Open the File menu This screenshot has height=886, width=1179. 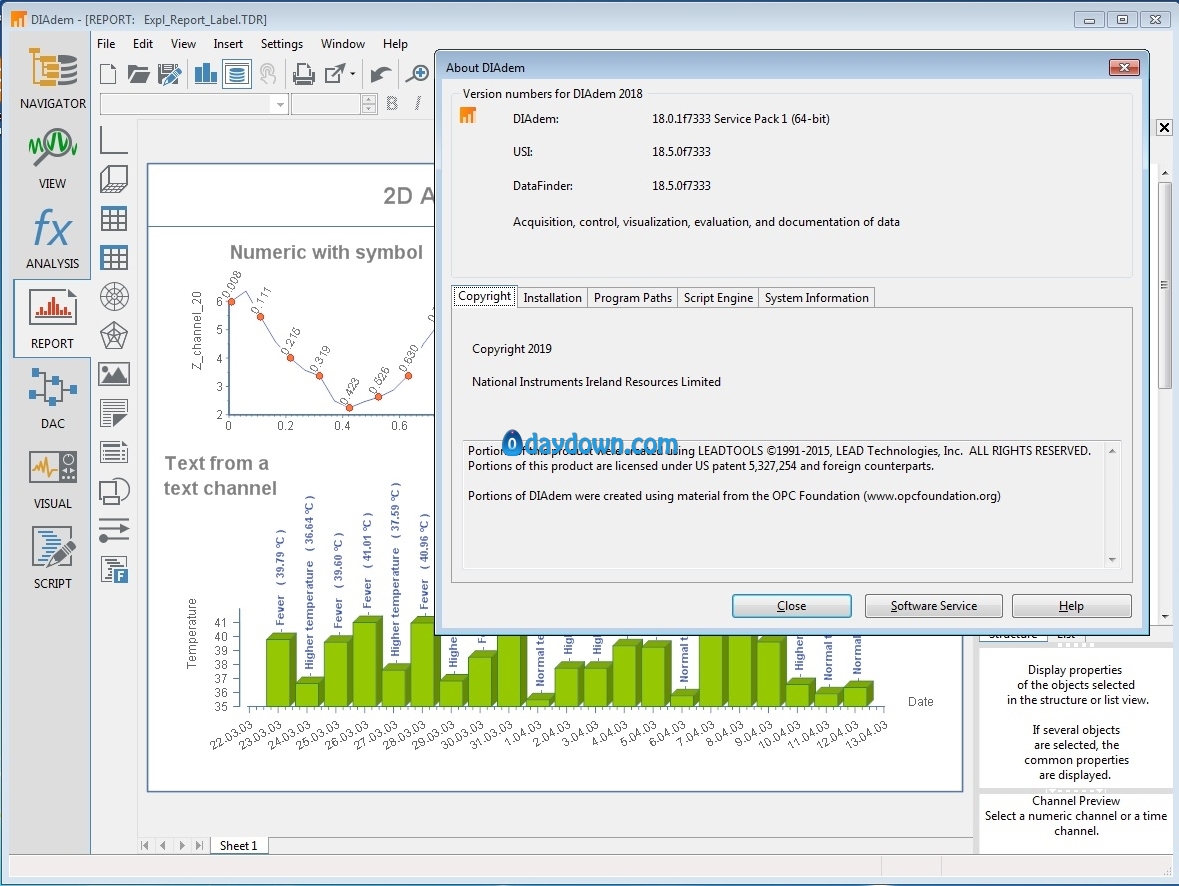pos(106,44)
